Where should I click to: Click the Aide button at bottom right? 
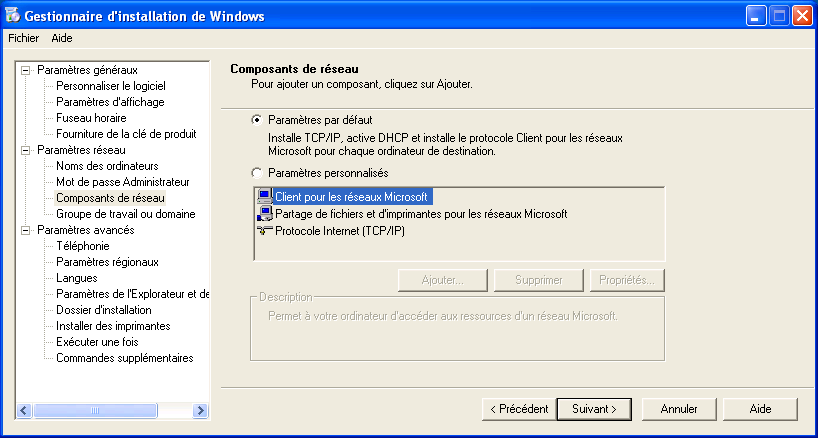tap(760, 409)
